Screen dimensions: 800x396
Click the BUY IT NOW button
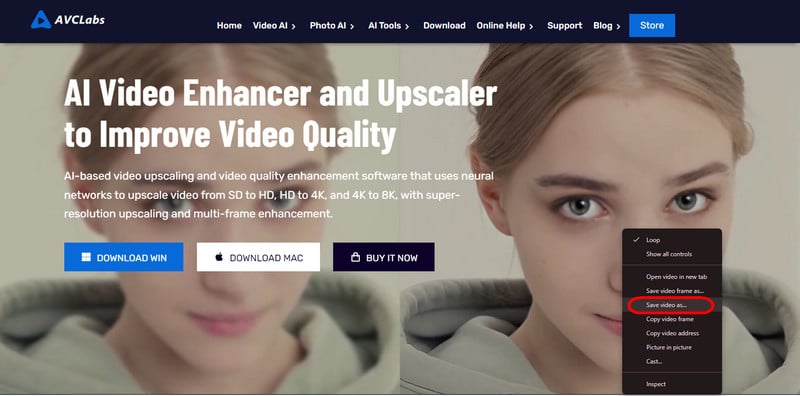pos(384,257)
